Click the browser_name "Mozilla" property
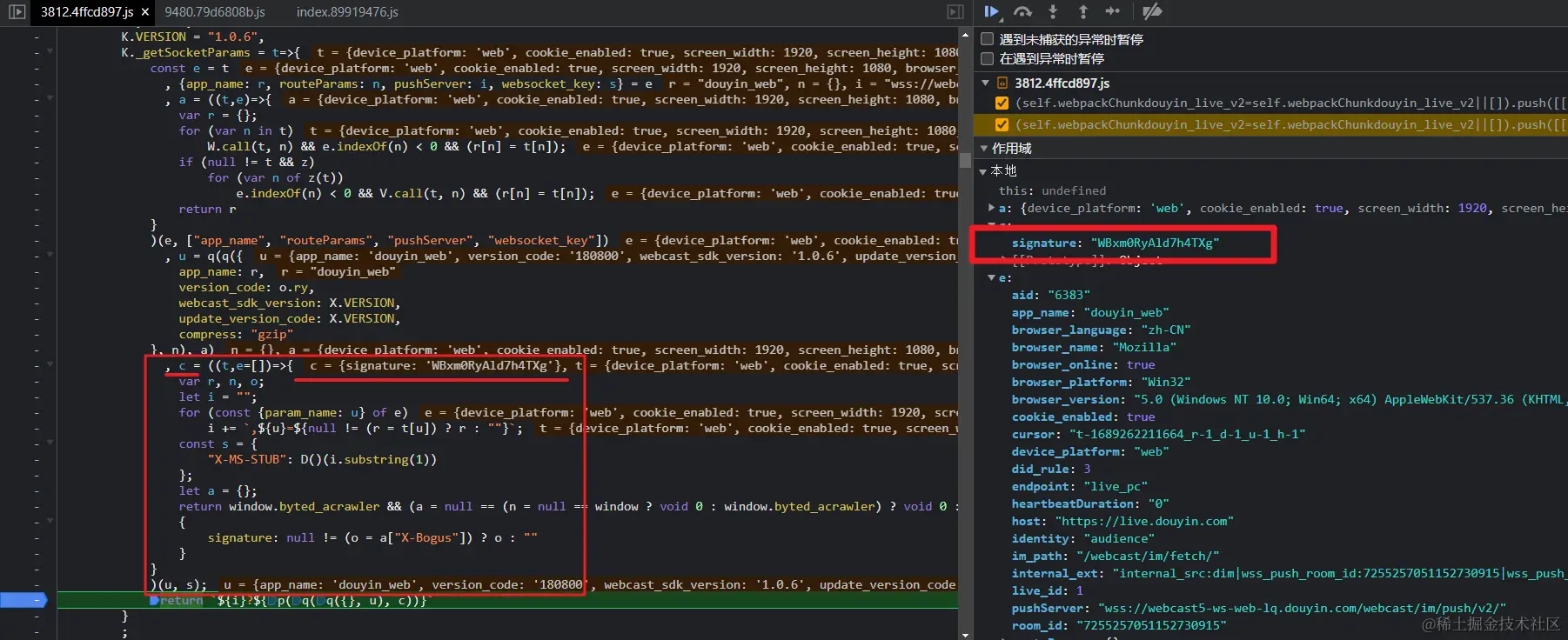Image resolution: width=1568 pixels, height=640 pixels. pyautogui.click(x=1094, y=348)
